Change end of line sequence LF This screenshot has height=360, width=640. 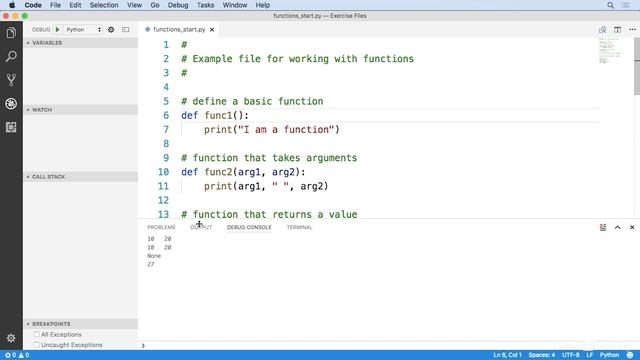point(590,355)
